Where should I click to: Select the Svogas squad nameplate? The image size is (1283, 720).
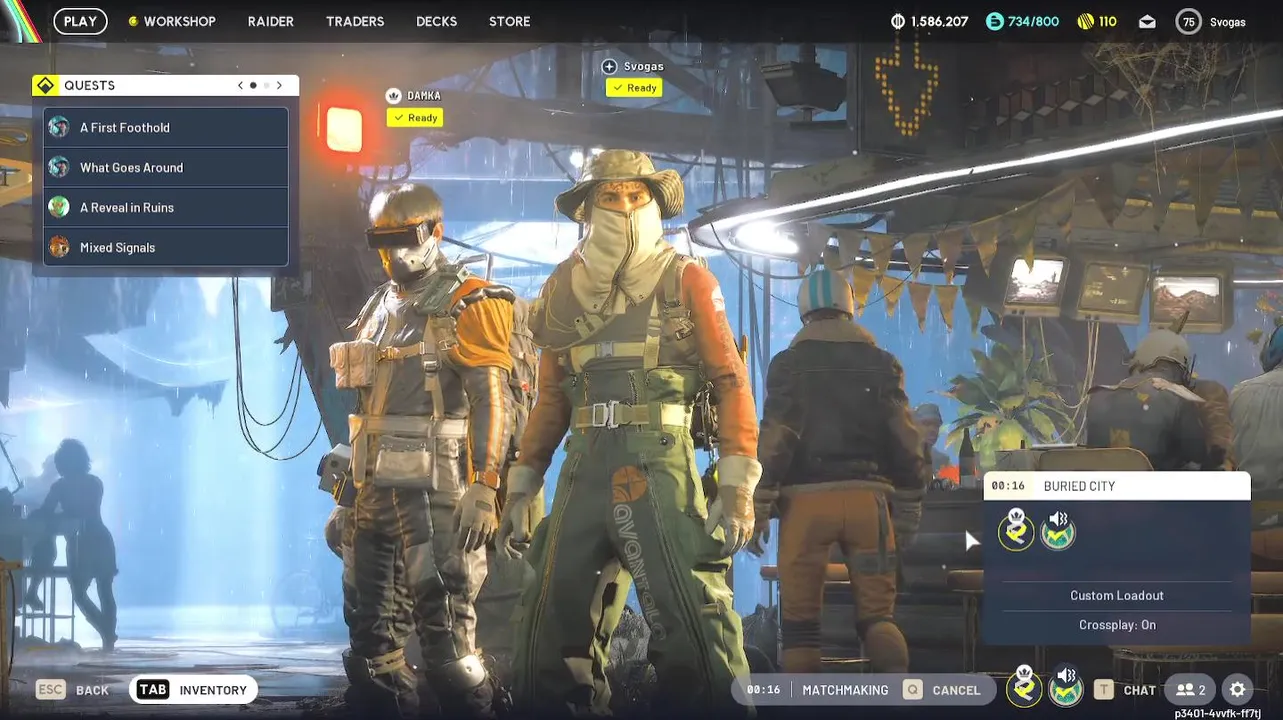[x=644, y=66]
